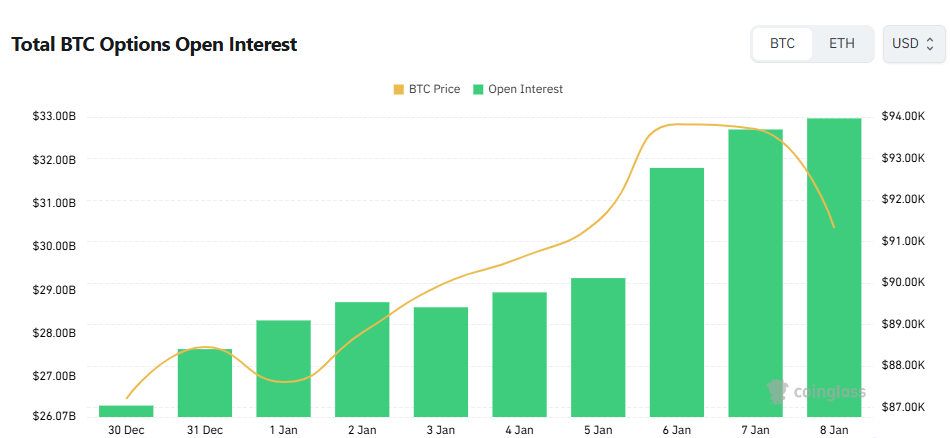
Task: Click the coinglass watermark logo icon
Action: [x=775, y=391]
